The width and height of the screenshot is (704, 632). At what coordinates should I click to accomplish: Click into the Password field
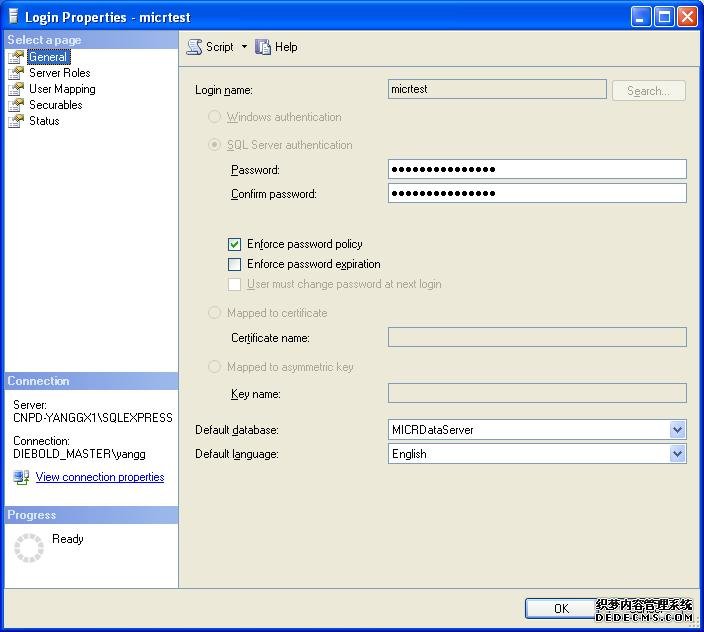[x=536, y=170]
